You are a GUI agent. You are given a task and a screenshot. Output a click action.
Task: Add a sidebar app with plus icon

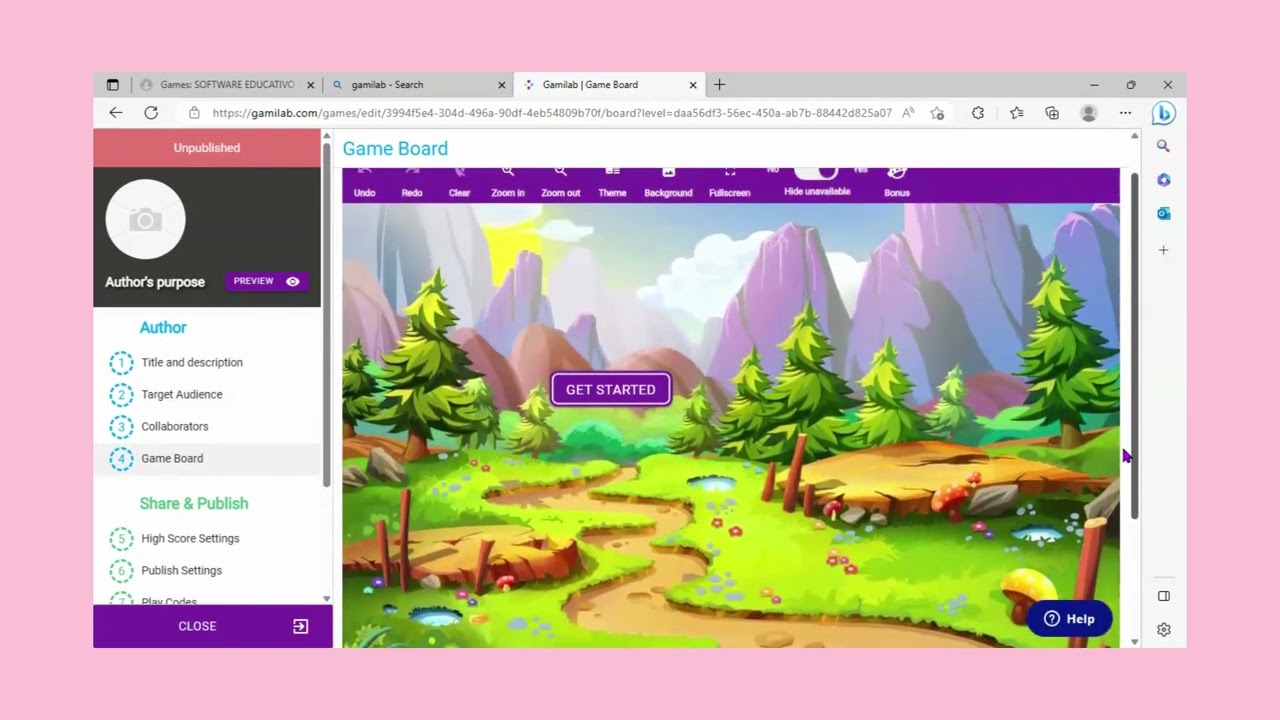tap(1163, 250)
